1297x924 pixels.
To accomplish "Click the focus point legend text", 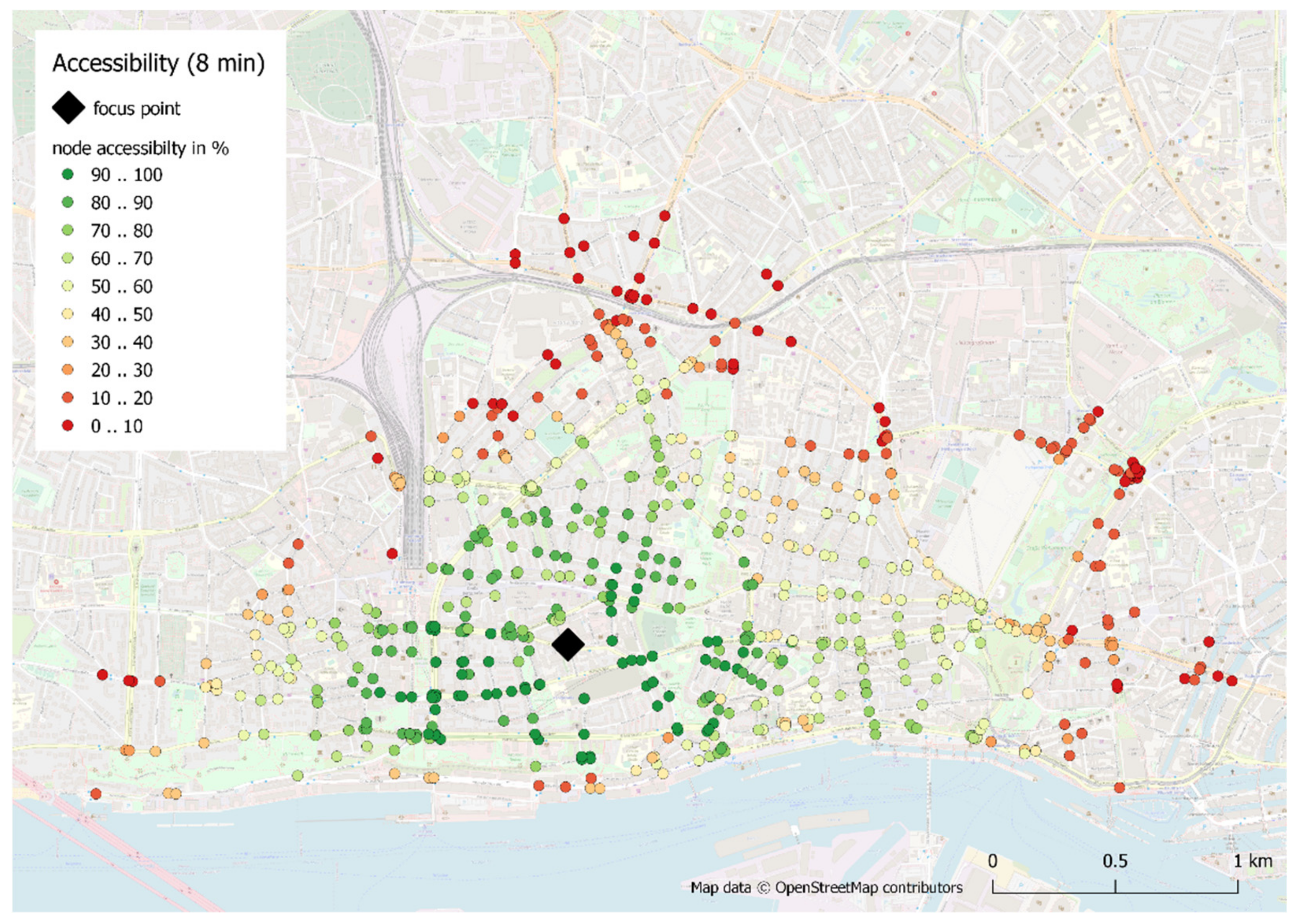I will click(136, 108).
